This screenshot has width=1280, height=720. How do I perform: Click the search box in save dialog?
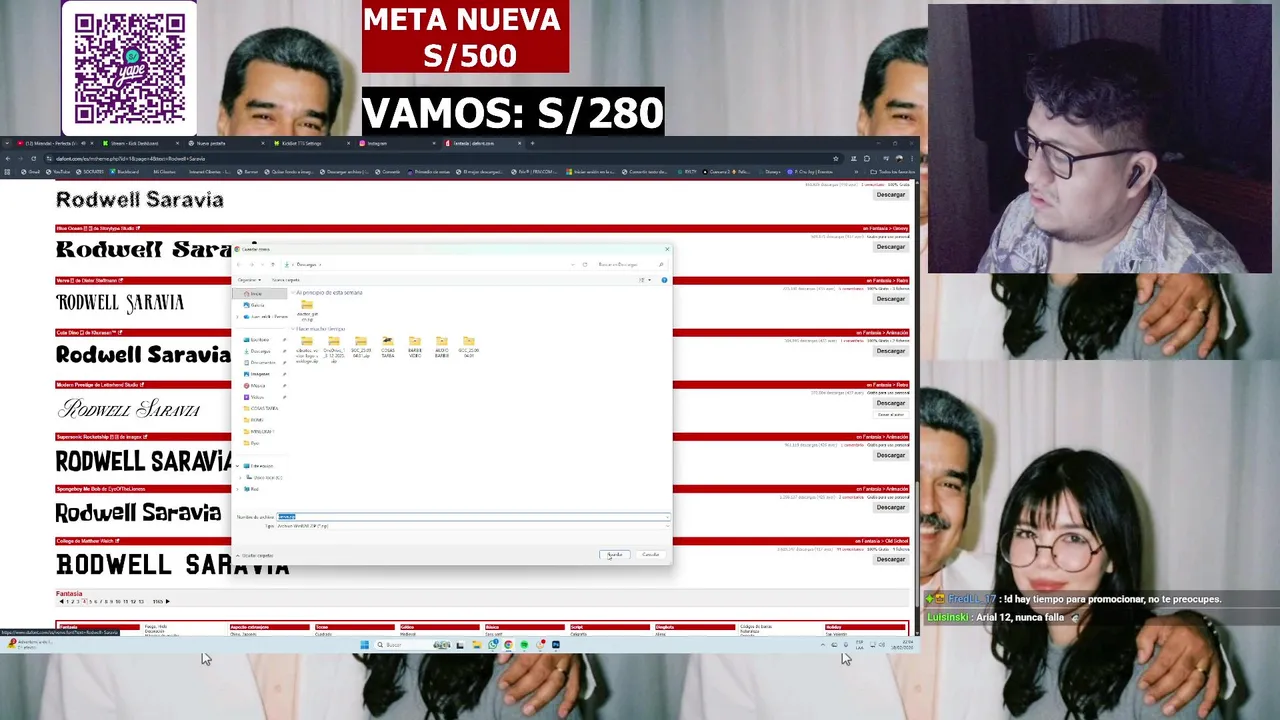click(630, 264)
